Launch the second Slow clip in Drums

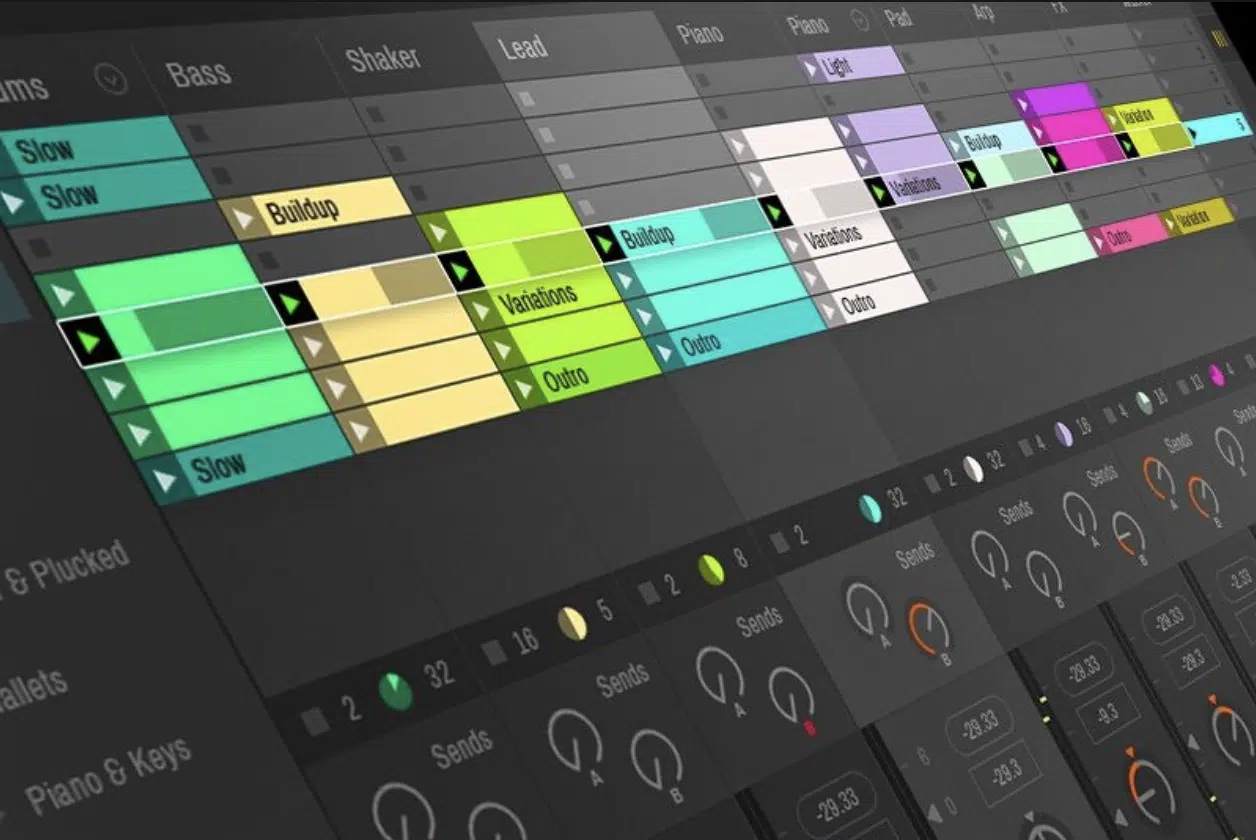13,203
